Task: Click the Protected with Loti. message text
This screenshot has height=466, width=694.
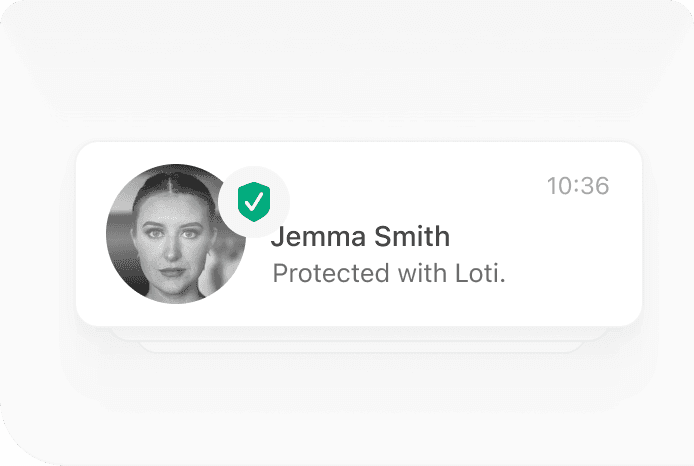Action: pyautogui.click(x=389, y=273)
